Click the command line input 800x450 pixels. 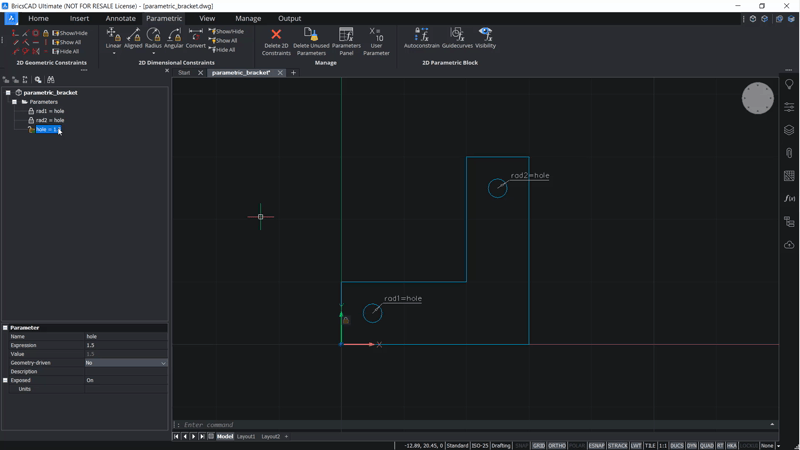point(472,424)
